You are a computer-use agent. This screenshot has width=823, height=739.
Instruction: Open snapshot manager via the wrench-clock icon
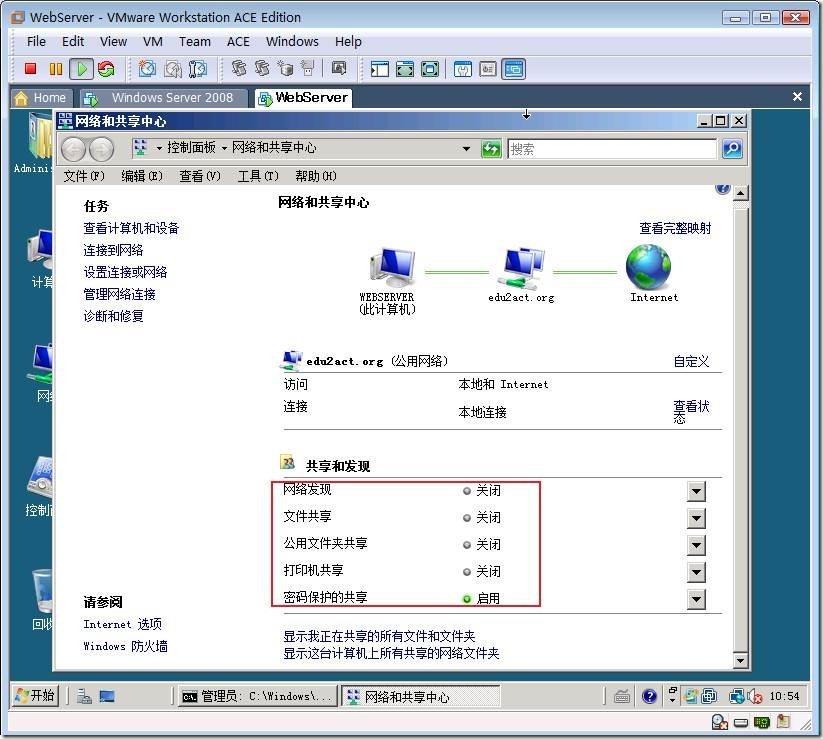click(198, 69)
